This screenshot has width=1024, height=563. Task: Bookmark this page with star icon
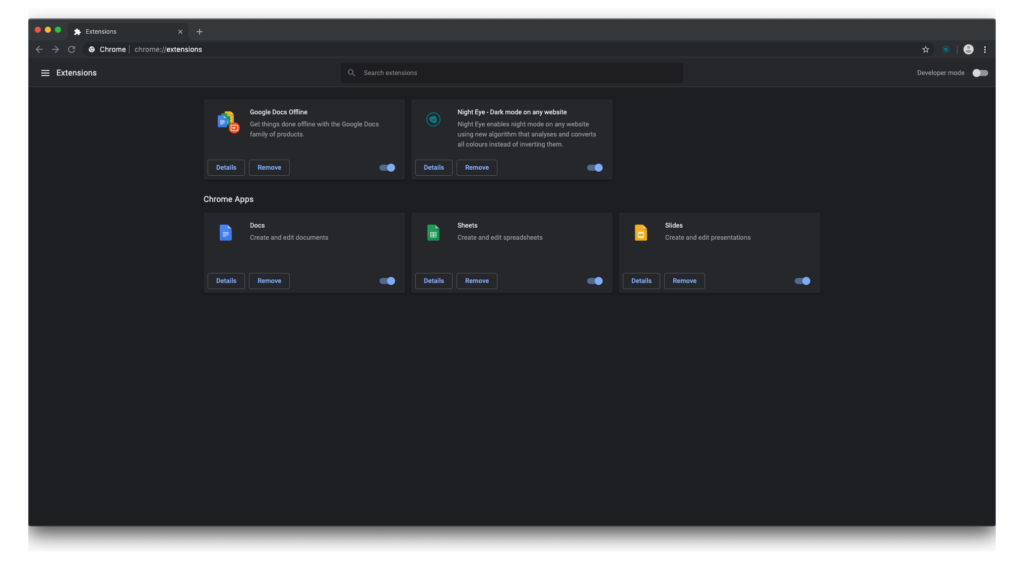[x=925, y=49]
